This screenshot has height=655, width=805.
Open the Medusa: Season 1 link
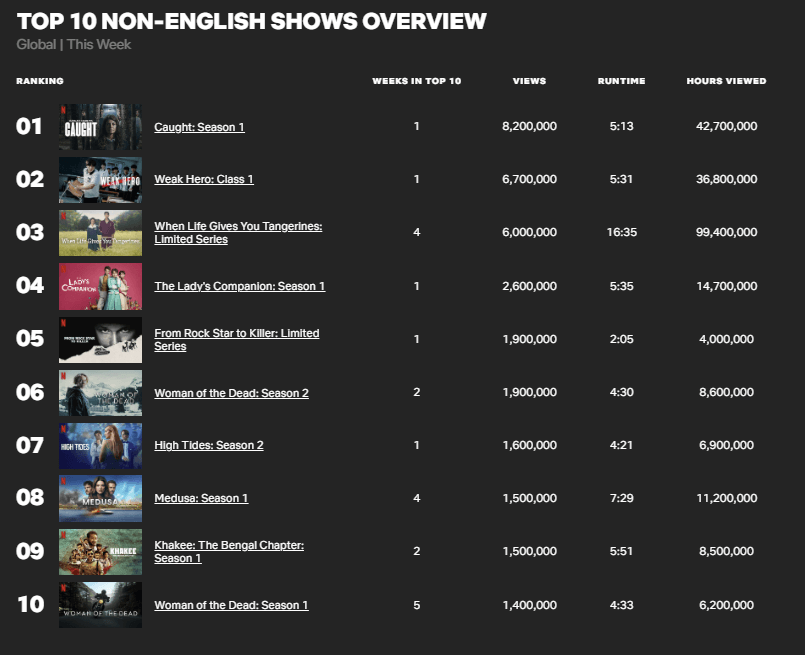tap(201, 498)
